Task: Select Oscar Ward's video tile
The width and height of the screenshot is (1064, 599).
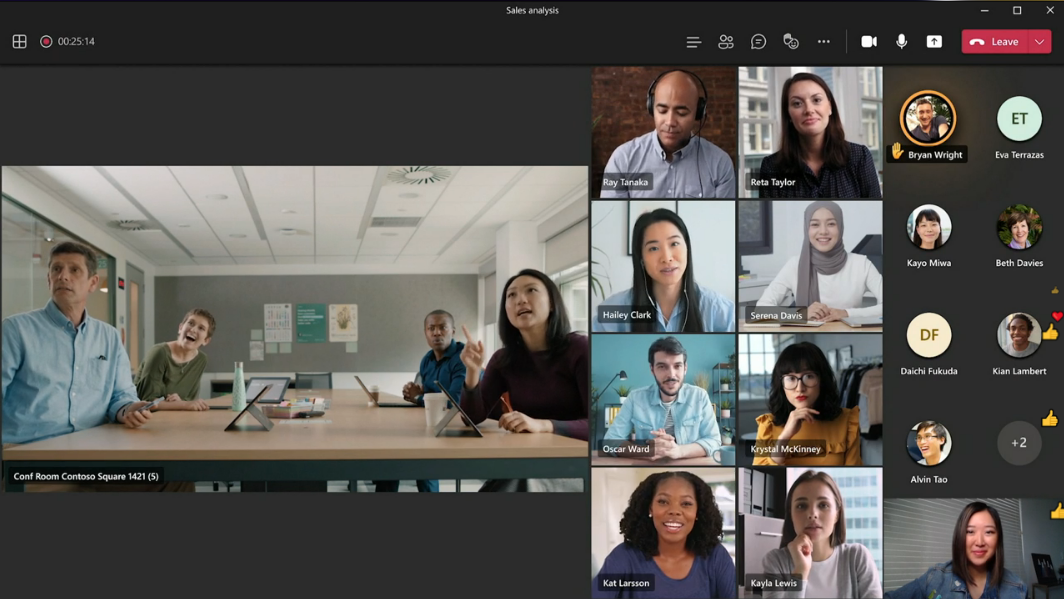Action: tap(663, 400)
